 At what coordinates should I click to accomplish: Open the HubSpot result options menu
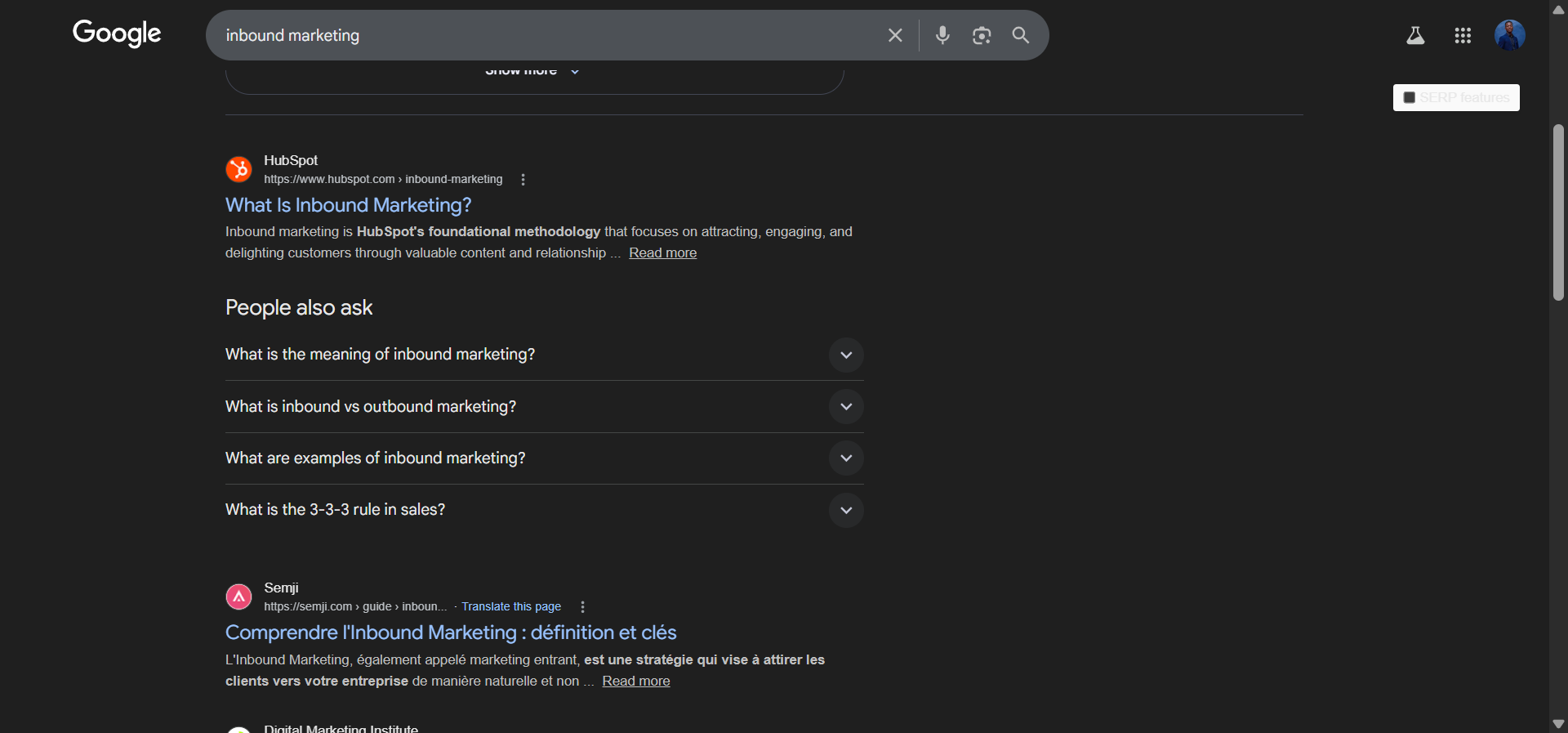(x=523, y=180)
